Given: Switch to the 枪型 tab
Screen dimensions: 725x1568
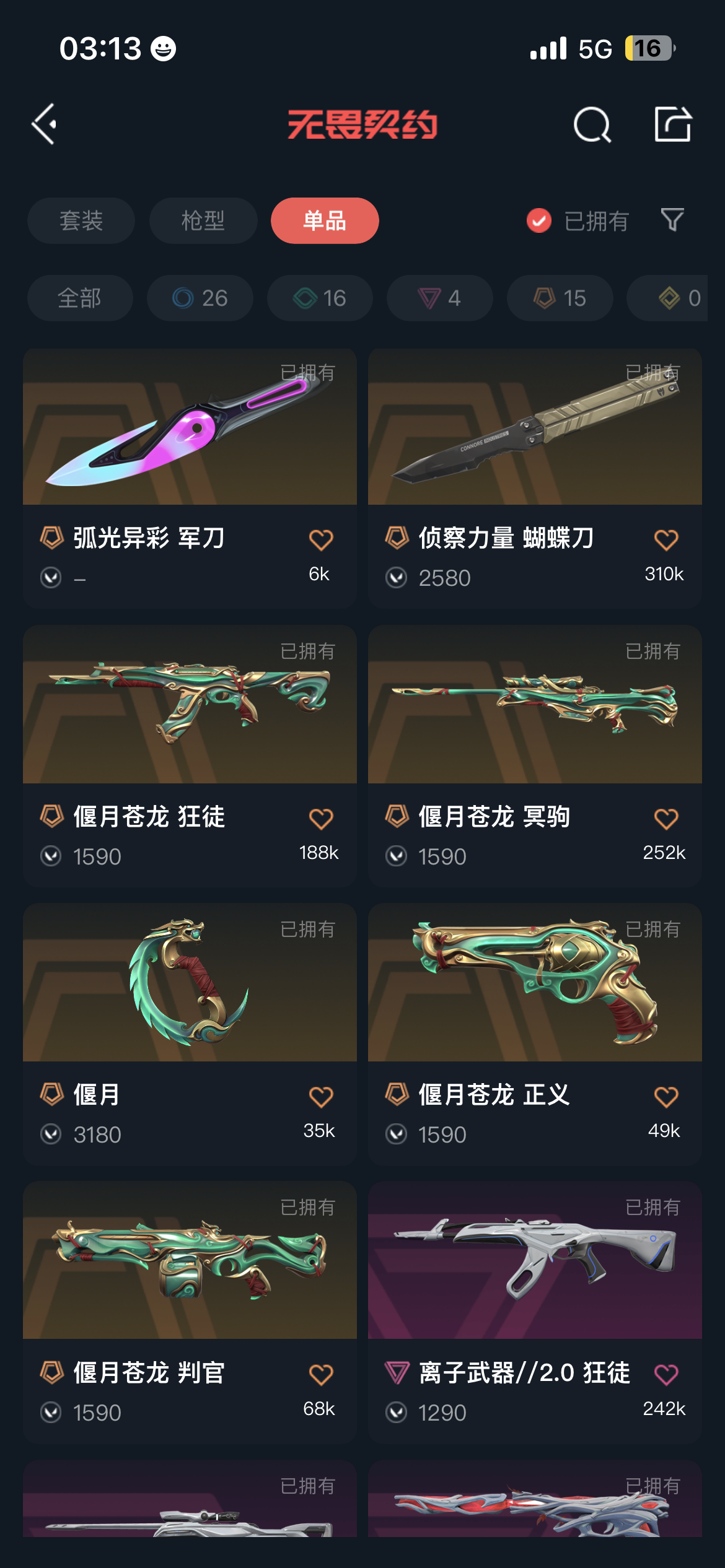Looking at the screenshot, I should 203,220.
